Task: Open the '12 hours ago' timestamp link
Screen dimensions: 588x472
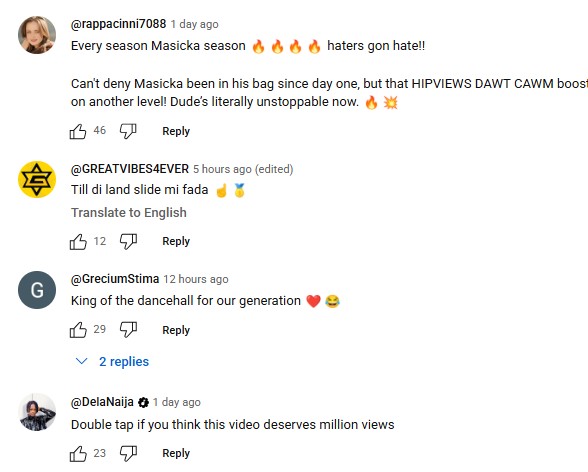Action: coord(196,279)
